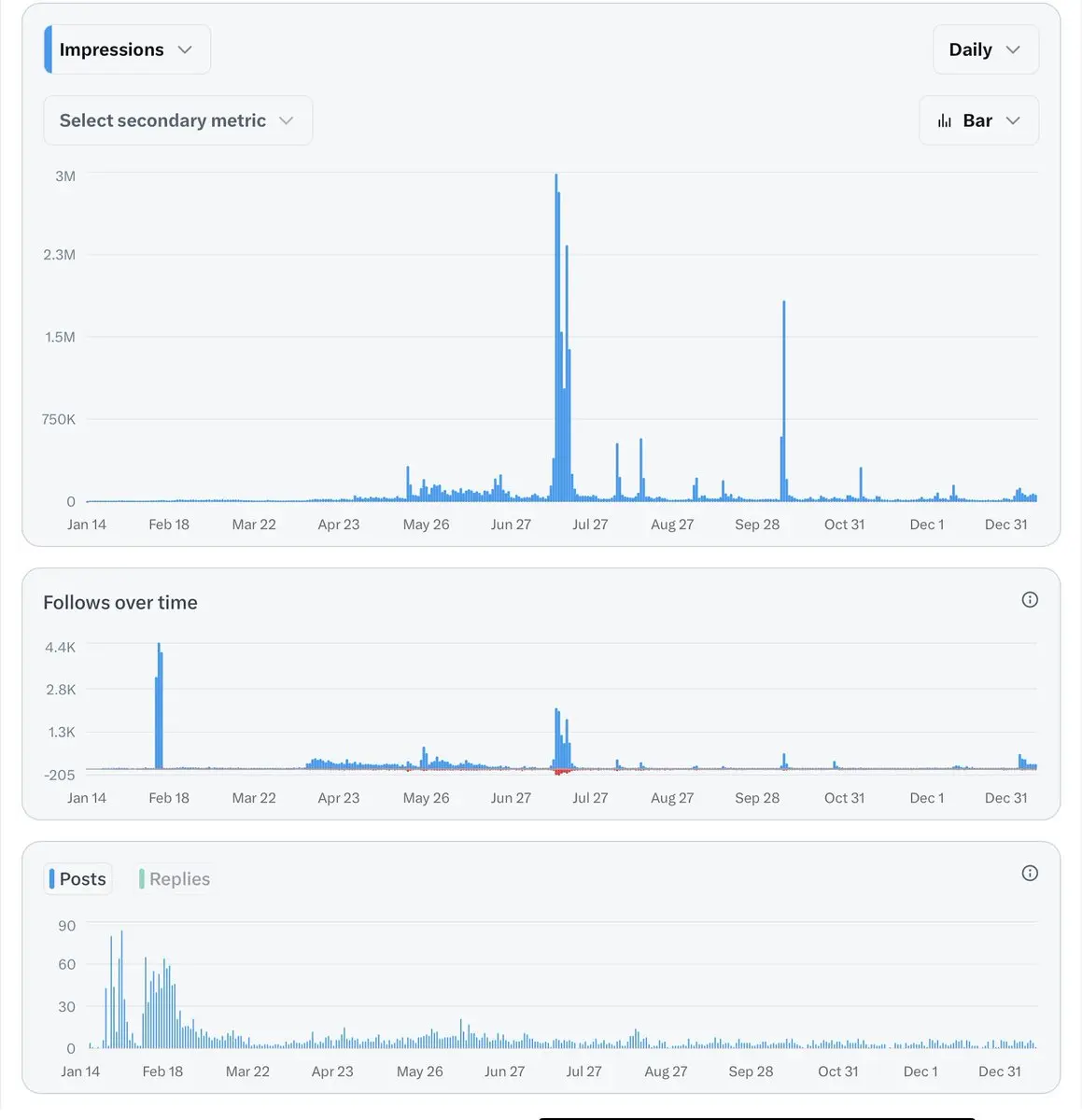This screenshot has height=1120, width=1082.
Task: Click the chevron arrow next to Daily
Action: tap(1013, 49)
